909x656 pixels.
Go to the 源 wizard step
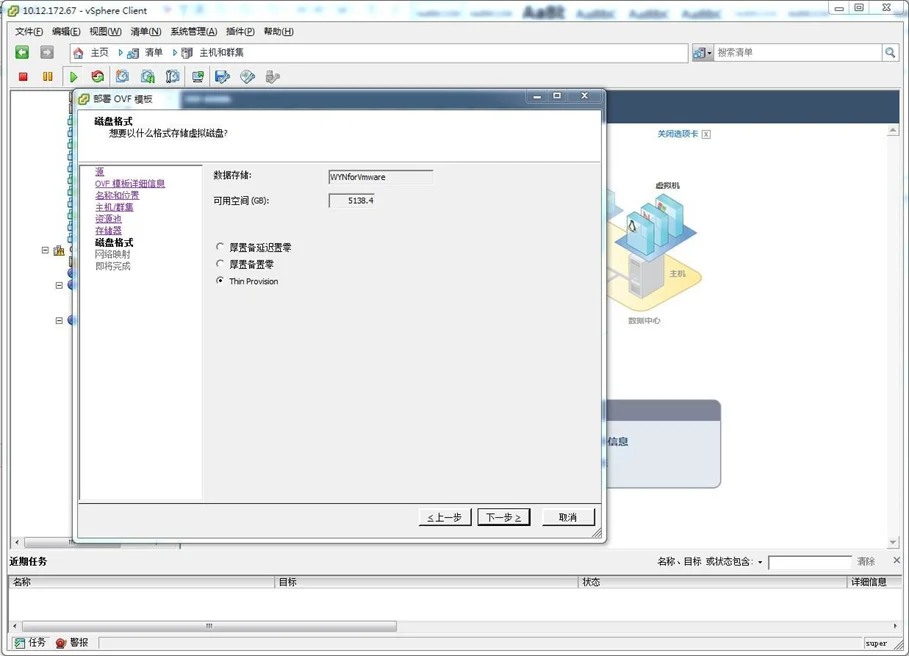tap(100, 172)
